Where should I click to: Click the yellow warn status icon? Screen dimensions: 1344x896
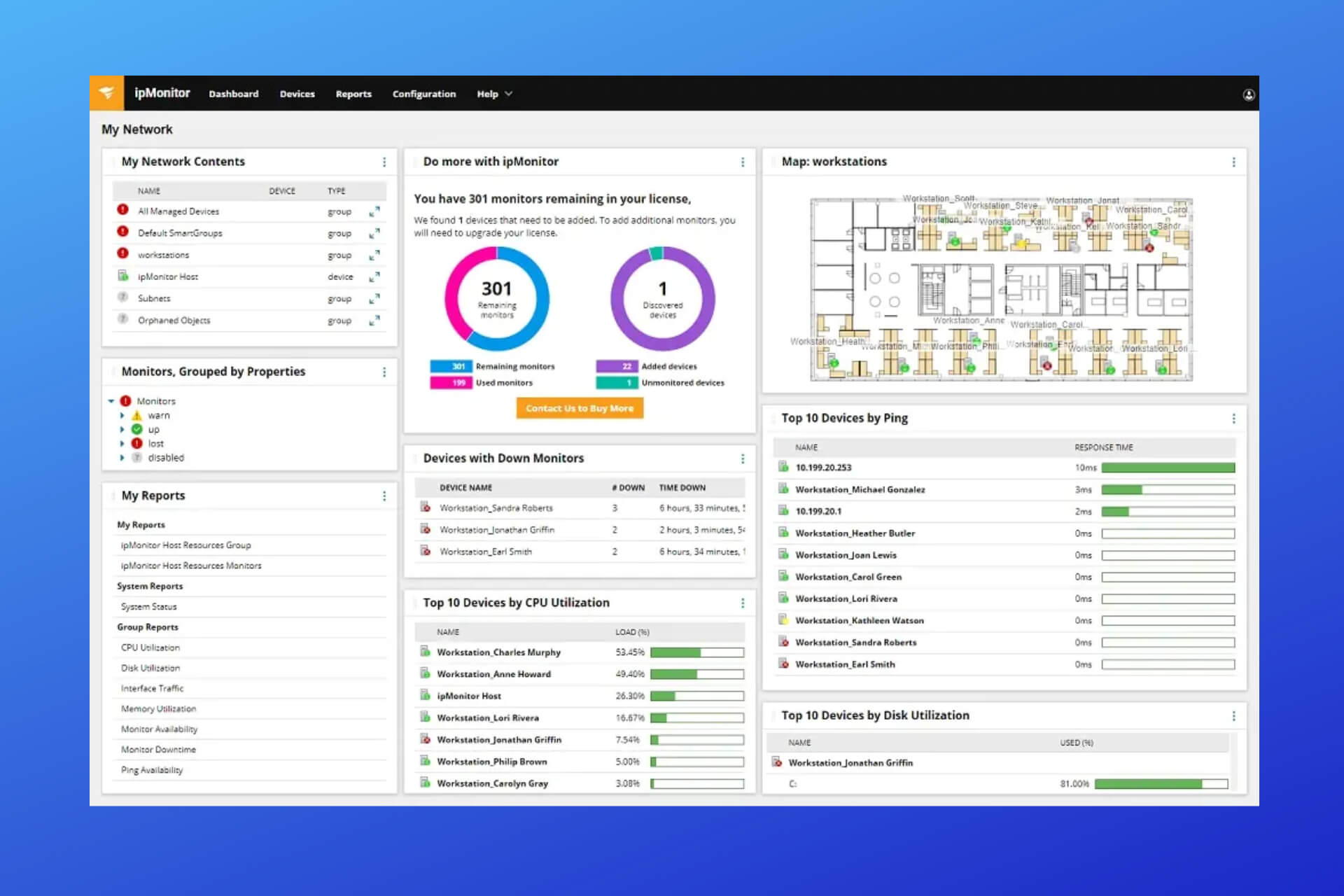tap(136, 415)
